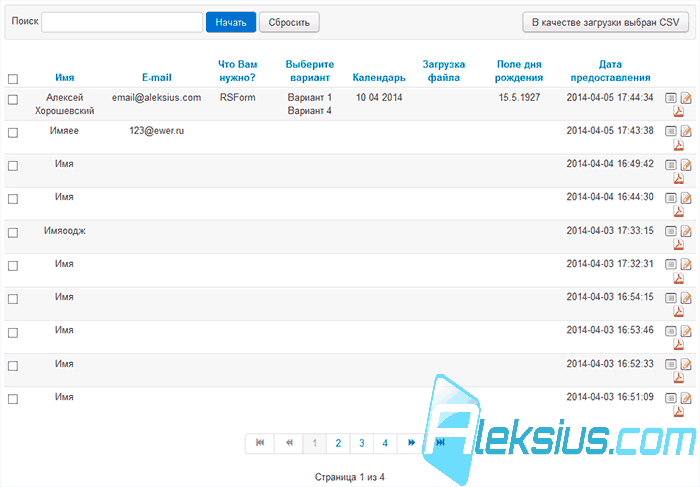
Task: Check the Имяоодж row checkbox
Action: [13, 233]
